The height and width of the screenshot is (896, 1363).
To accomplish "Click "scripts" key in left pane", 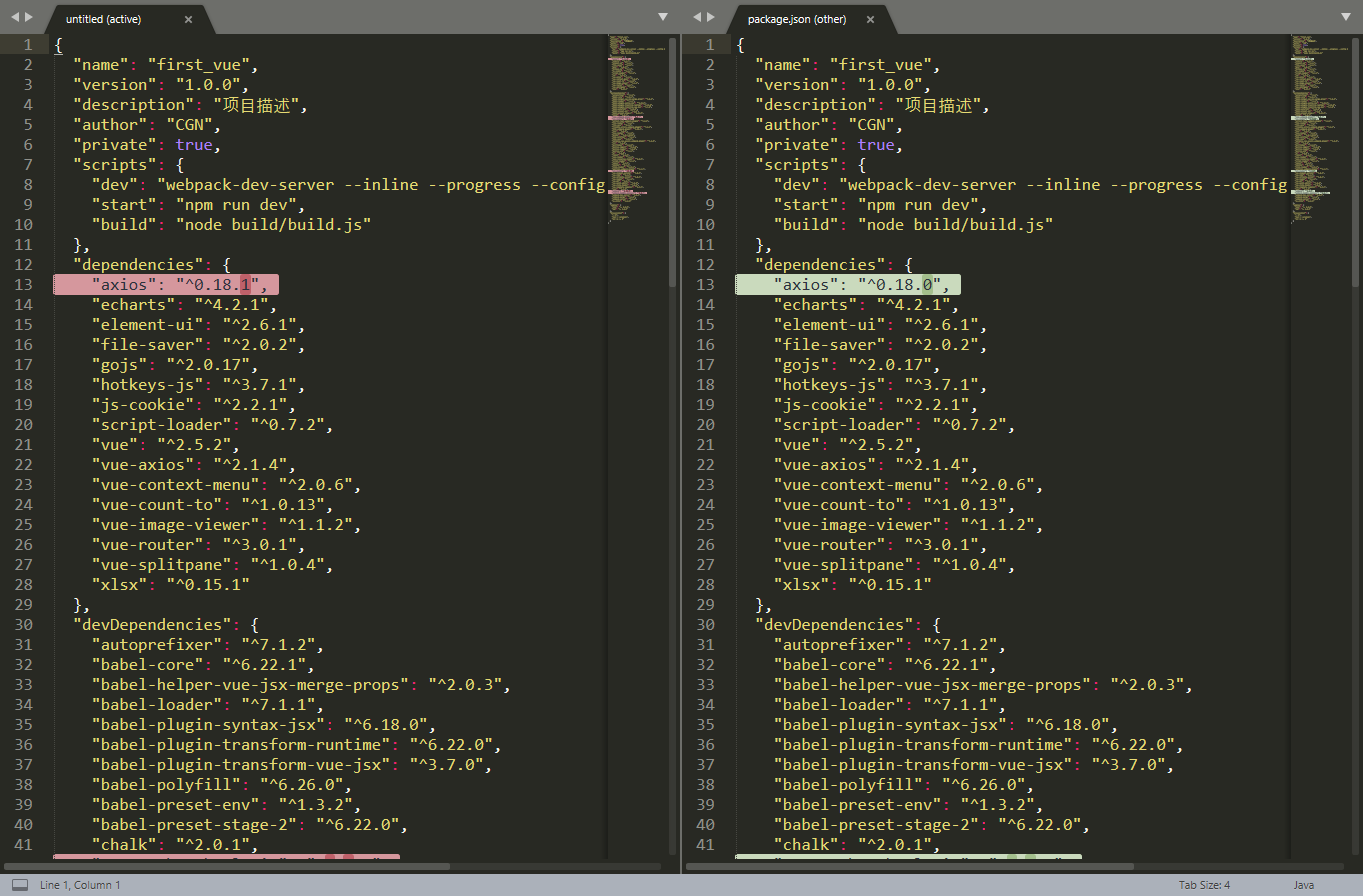I will coord(114,165).
